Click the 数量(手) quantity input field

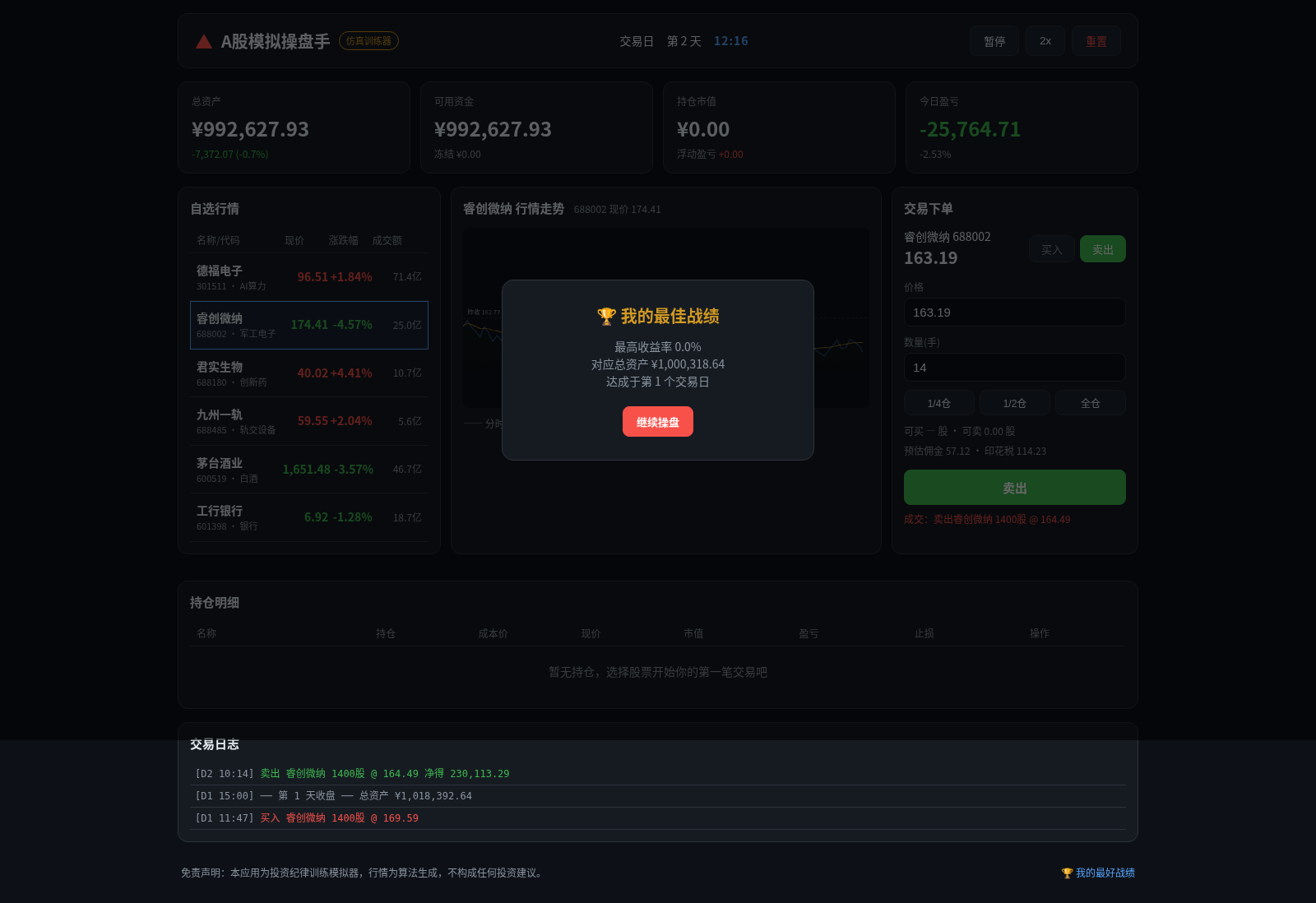[x=1015, y=368]
